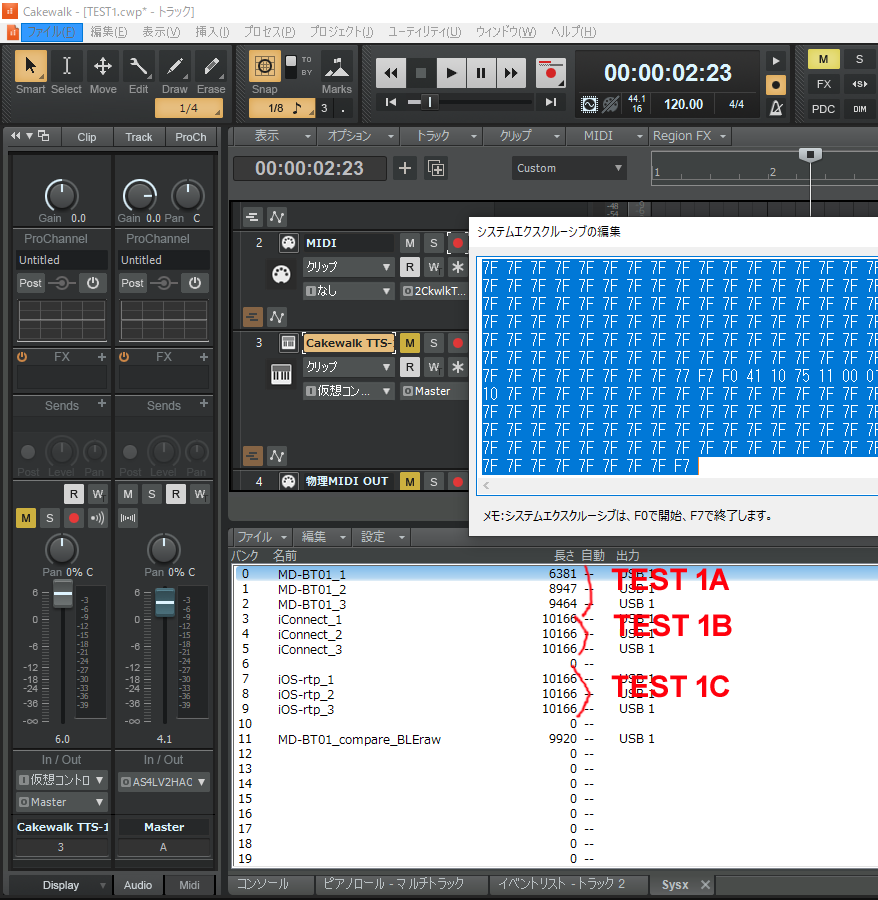This screenshot has width=878, height=900.
Task: Stop playback in the transport
Action: point(421,73)
